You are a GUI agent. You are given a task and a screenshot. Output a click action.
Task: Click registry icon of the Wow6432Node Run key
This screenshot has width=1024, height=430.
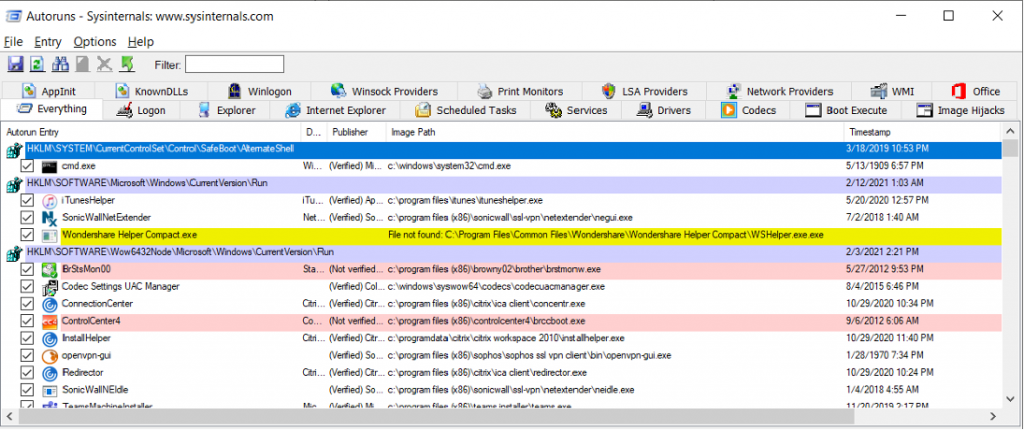[x=14, y=253]
